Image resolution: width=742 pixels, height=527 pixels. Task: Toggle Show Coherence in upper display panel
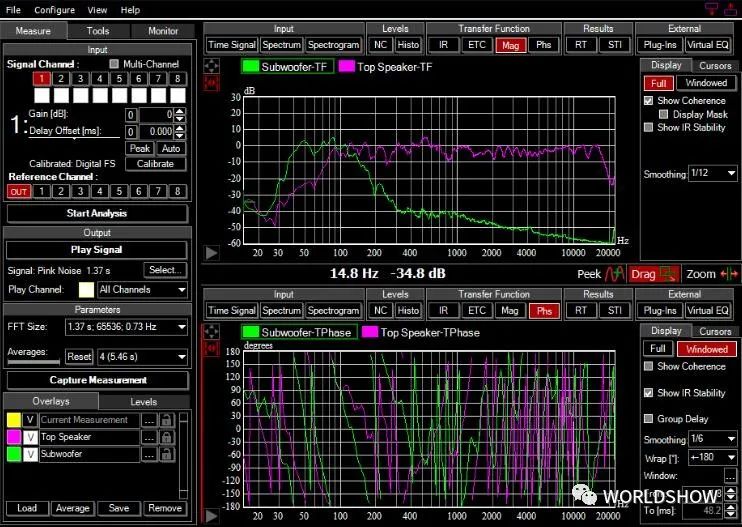(649, 100)
